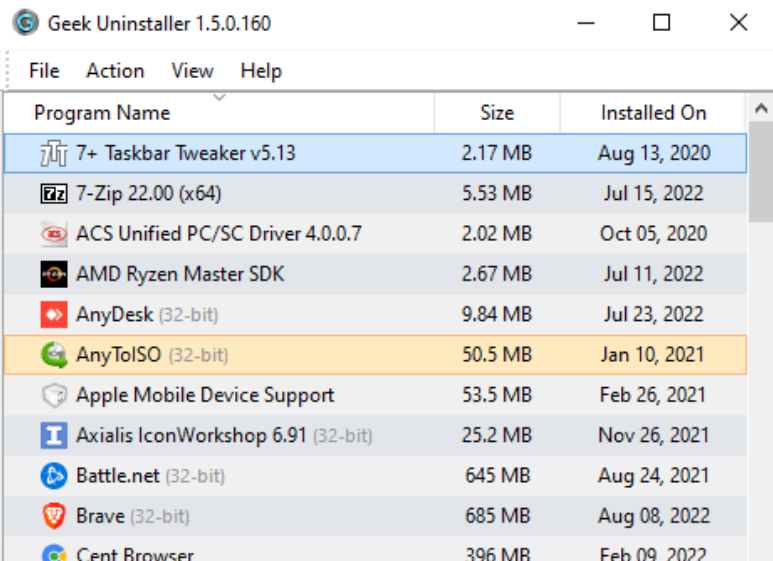Image resolution: width=773 pixels, height=561 pixels.
Task: Click the Apple Mobile Device Support icon
Action: (54, 395)
